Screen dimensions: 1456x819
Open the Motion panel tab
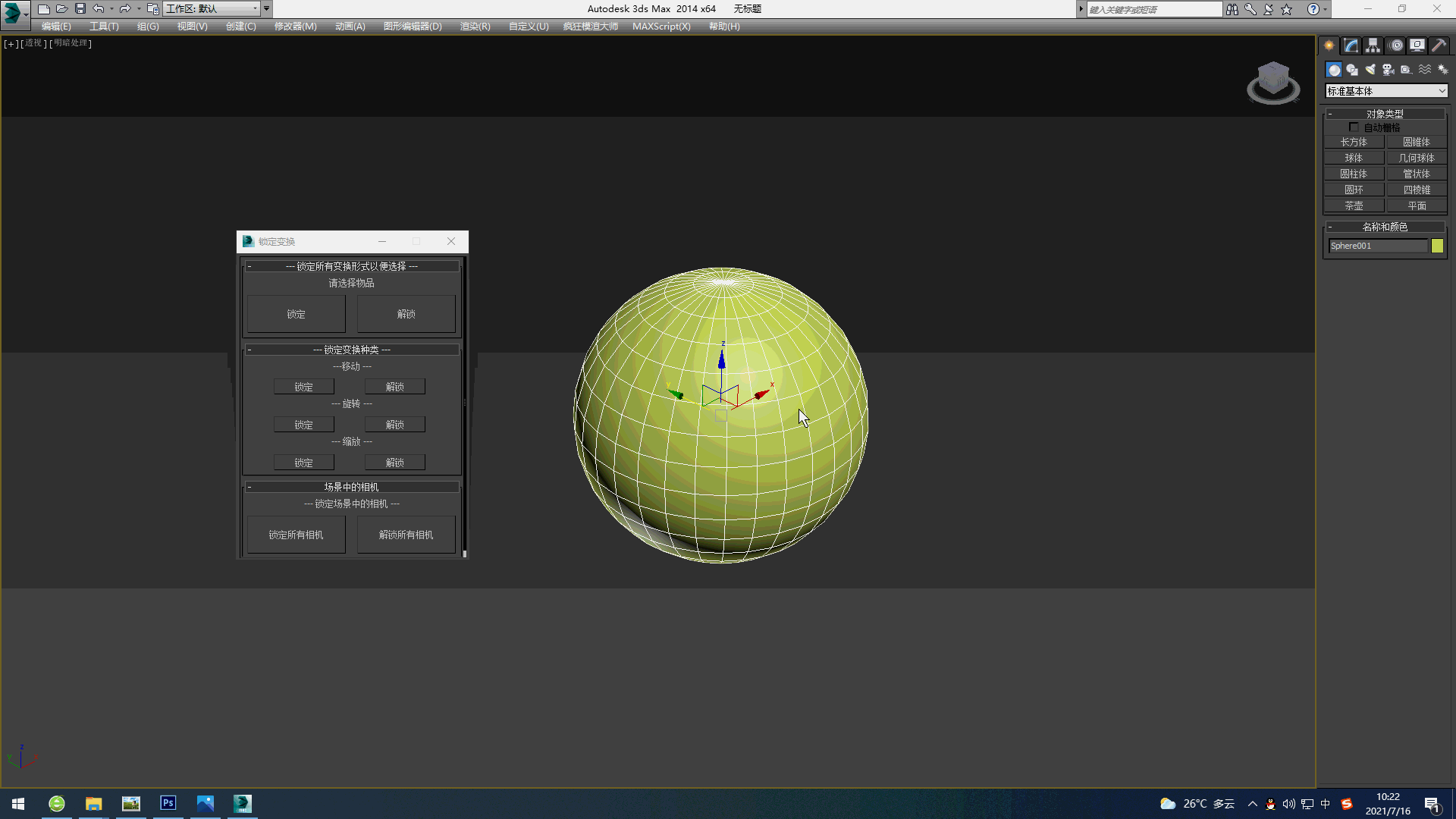(x=1395, y=46)
